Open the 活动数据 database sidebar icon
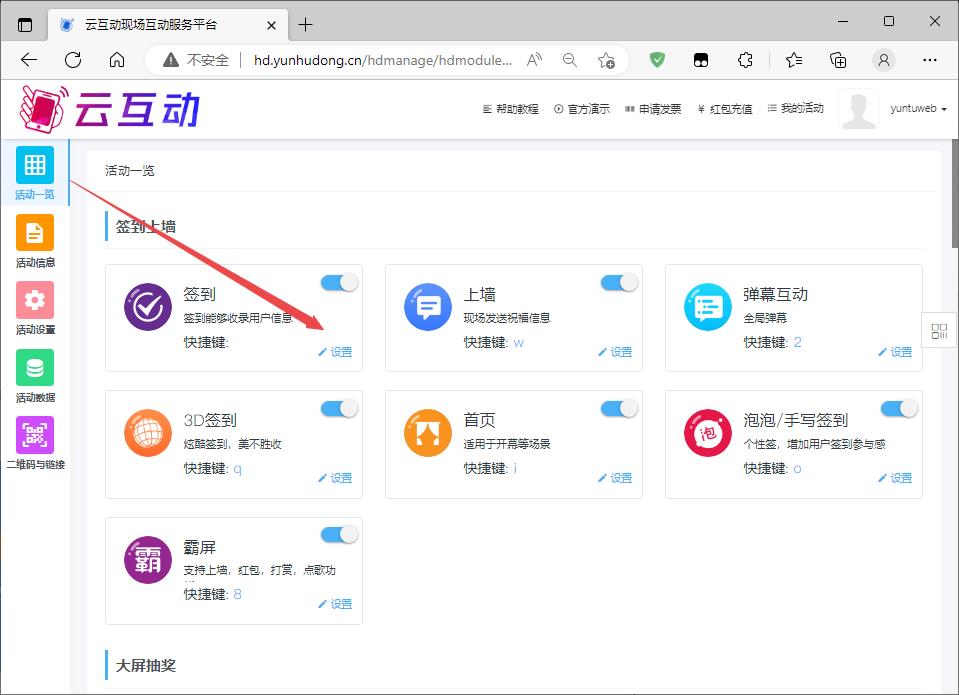959x695 pixels. (35, 367)
